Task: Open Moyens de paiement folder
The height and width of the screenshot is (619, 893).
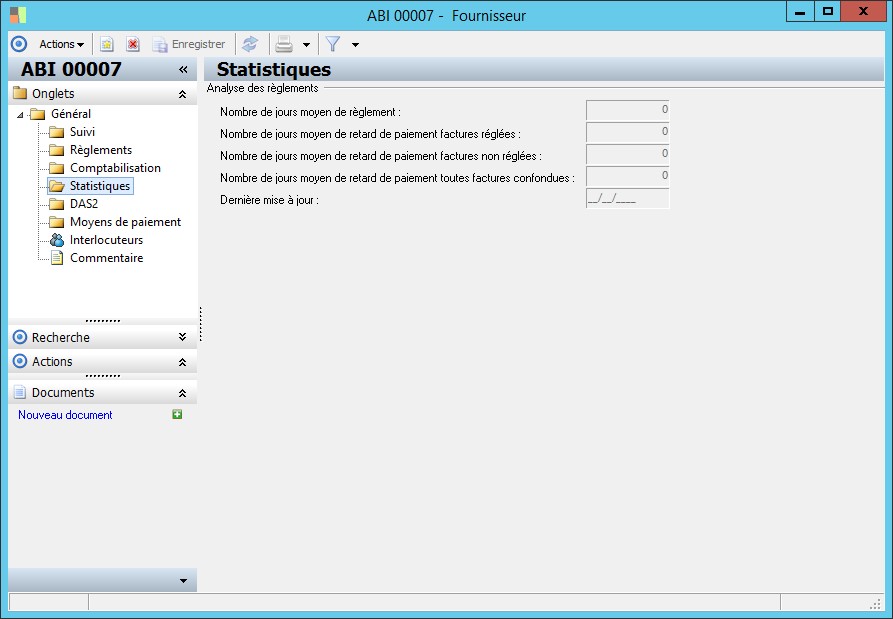Action: (125, 222)
